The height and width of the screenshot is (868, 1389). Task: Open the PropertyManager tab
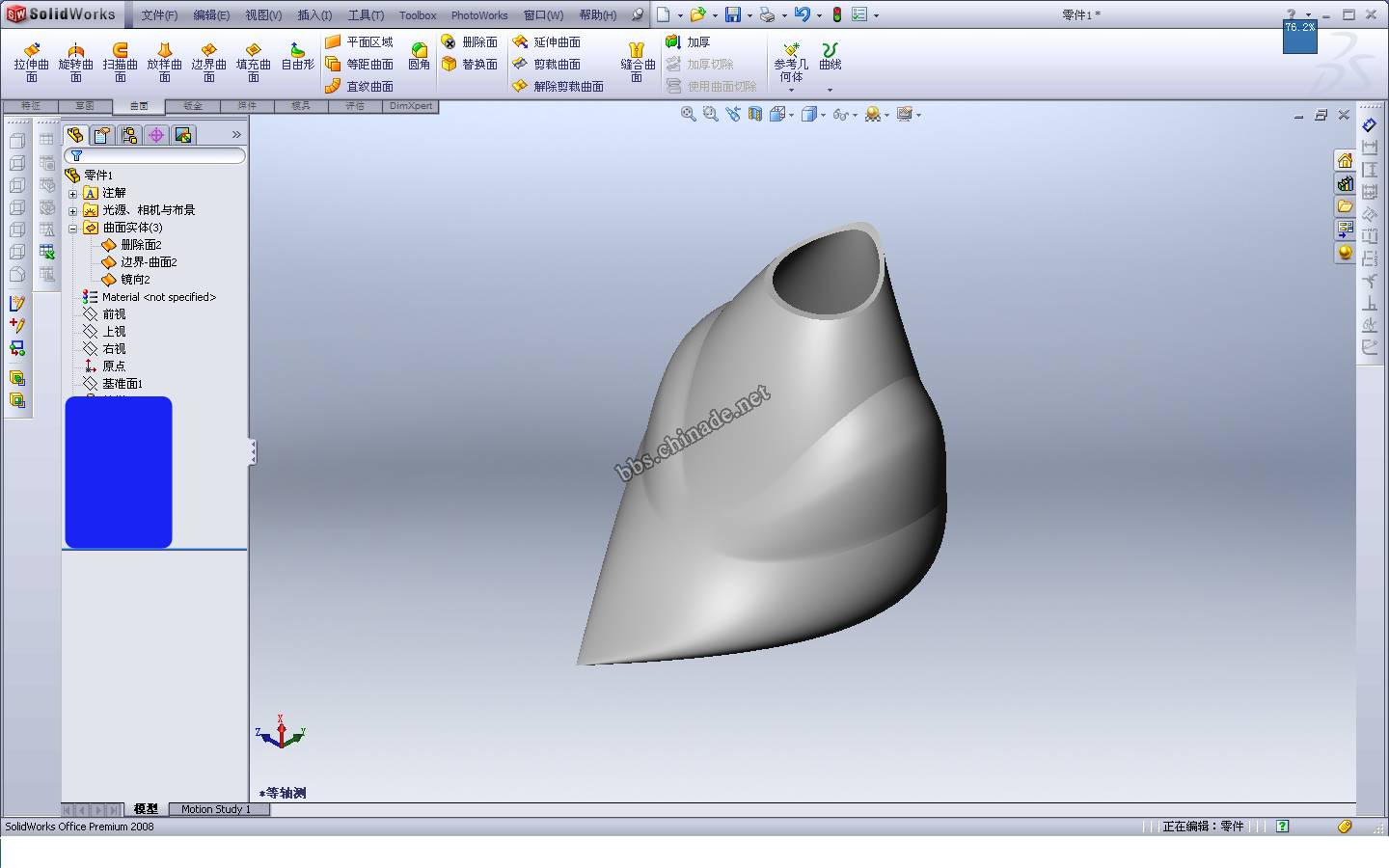(x=102, y=135)
